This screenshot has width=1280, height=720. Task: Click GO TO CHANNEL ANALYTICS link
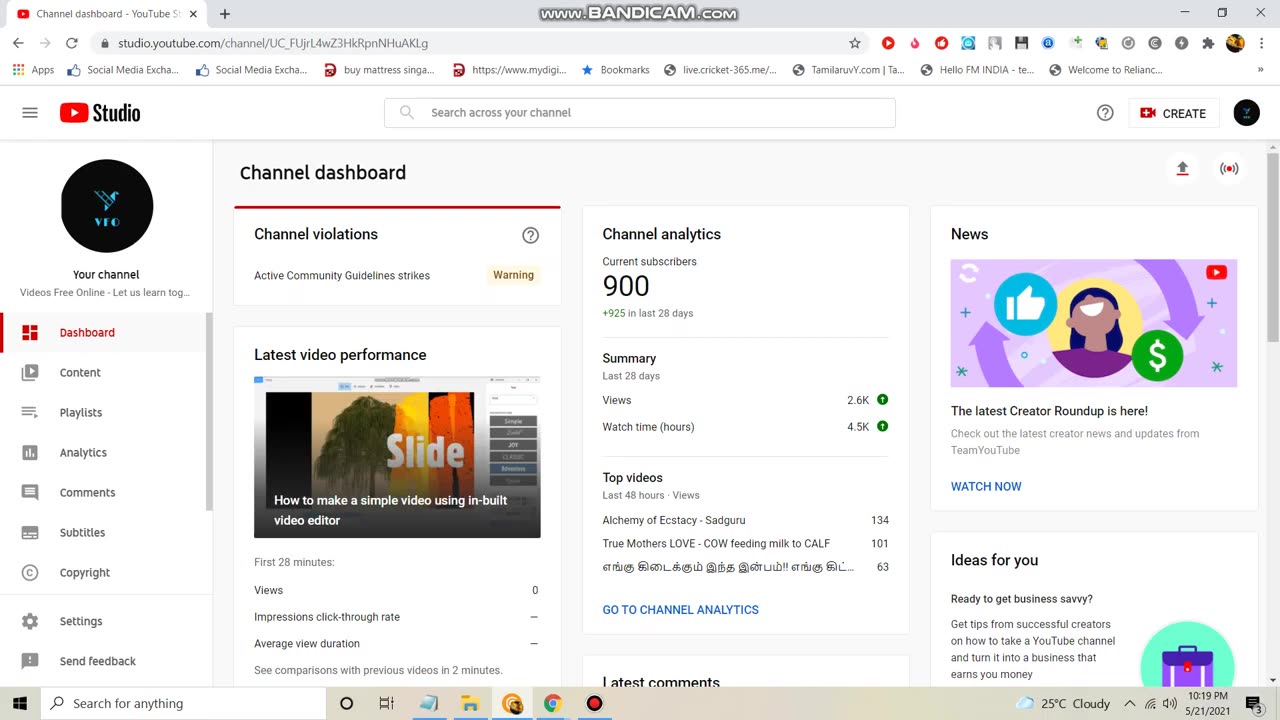pos(680,610)
